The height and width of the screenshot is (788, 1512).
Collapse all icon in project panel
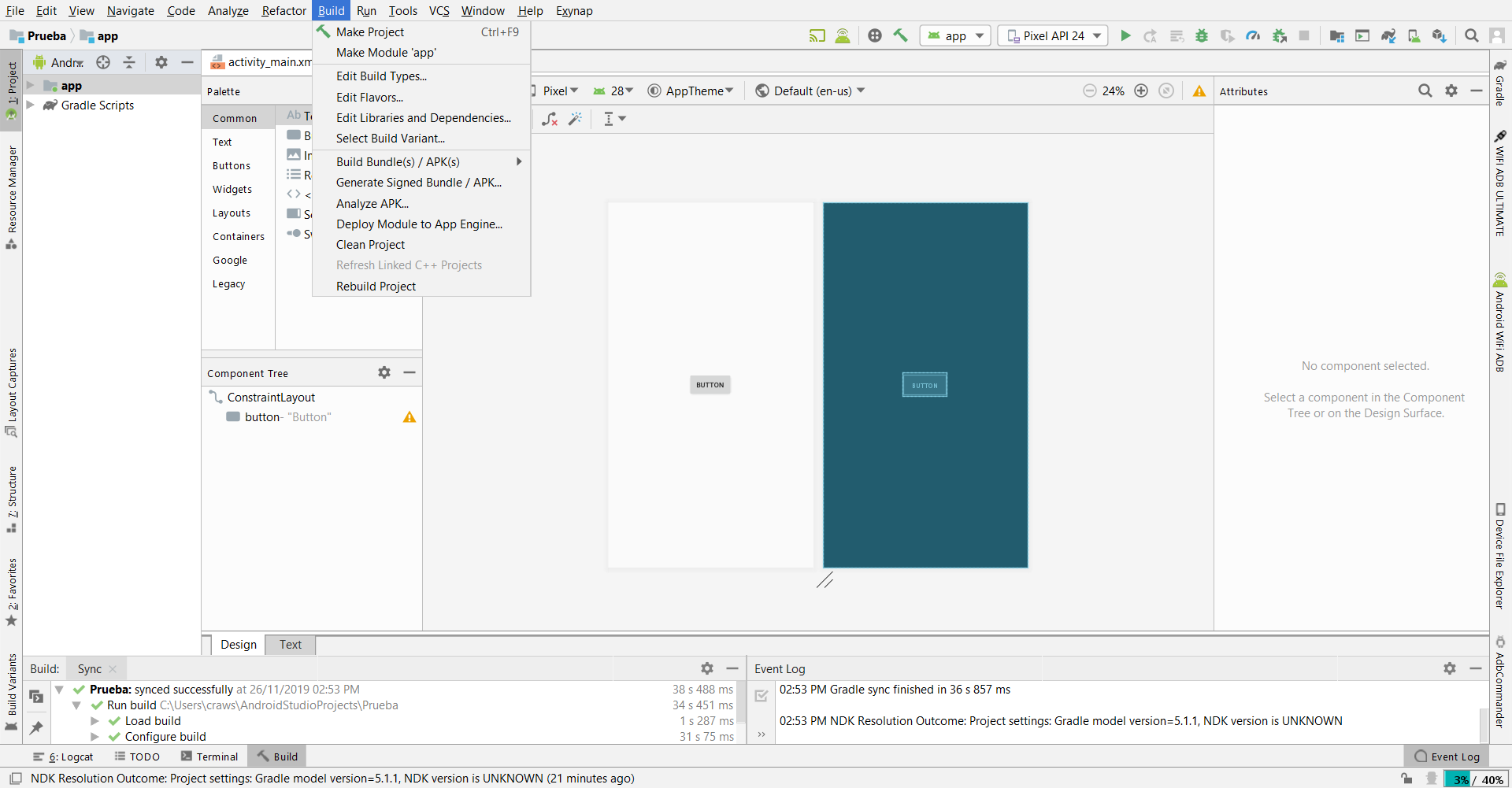click(129, 62)
